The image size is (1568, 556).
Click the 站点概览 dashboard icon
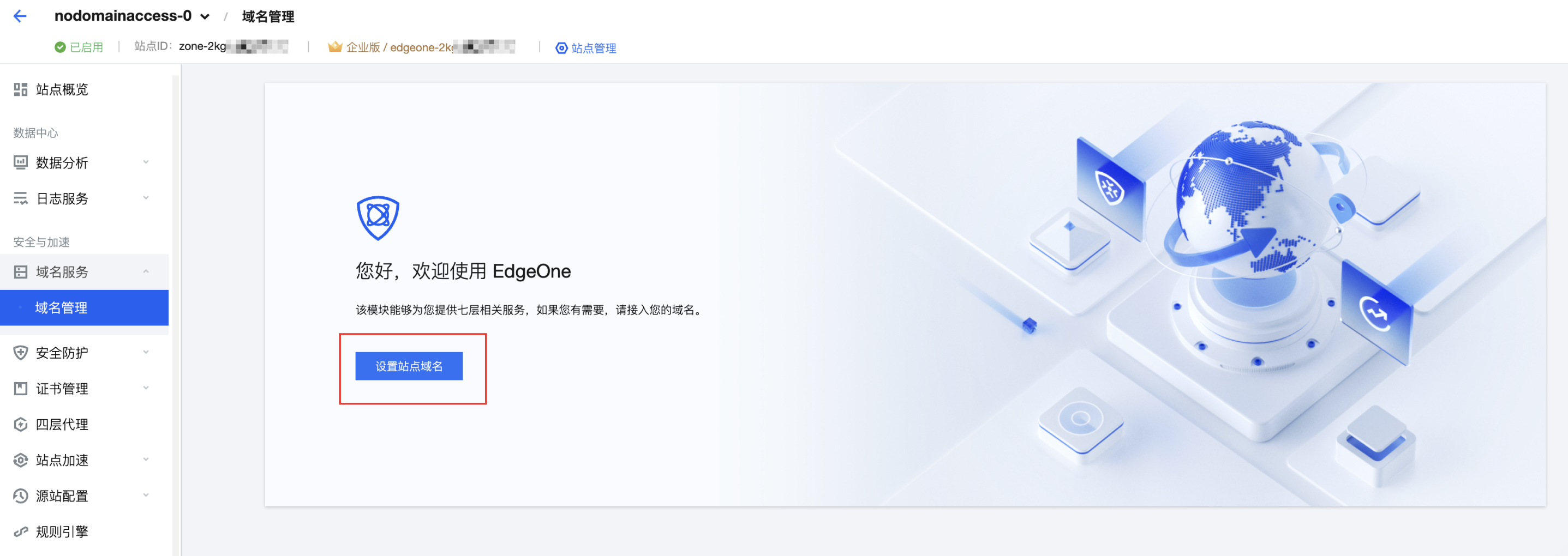click(21, 90)
